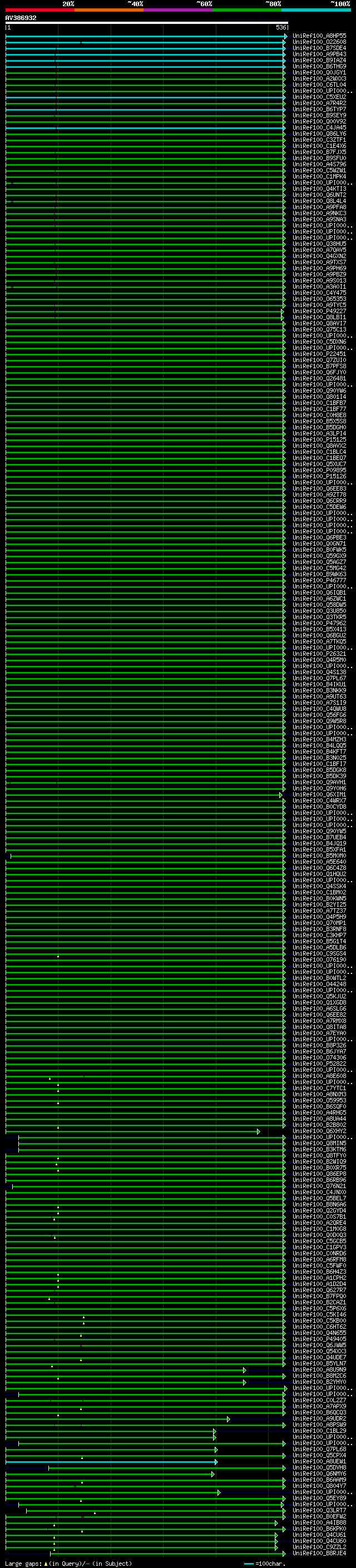The image size is (356, 1568).
Task: Click the UniRef100_A4IB88 label
Action: (319, 1523)
